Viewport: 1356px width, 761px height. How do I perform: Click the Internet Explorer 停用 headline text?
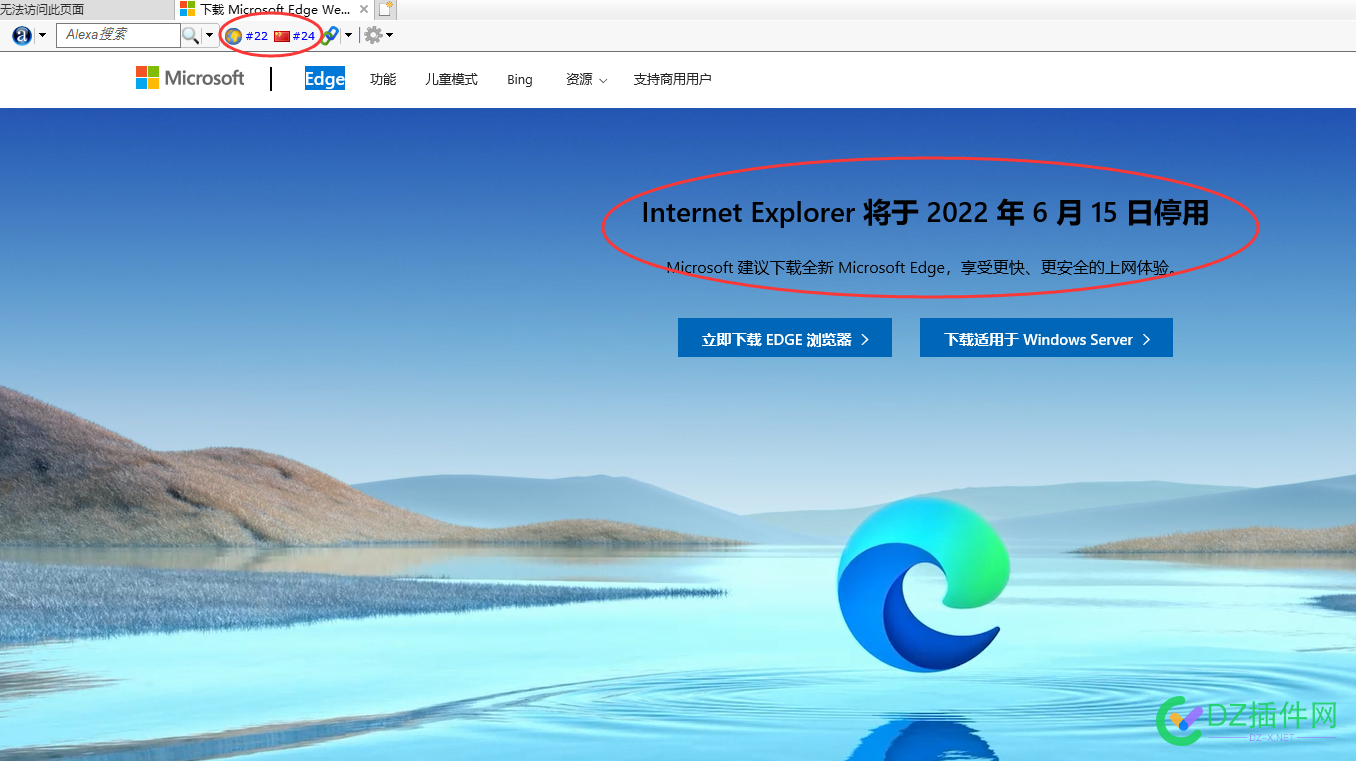(925, 213)
